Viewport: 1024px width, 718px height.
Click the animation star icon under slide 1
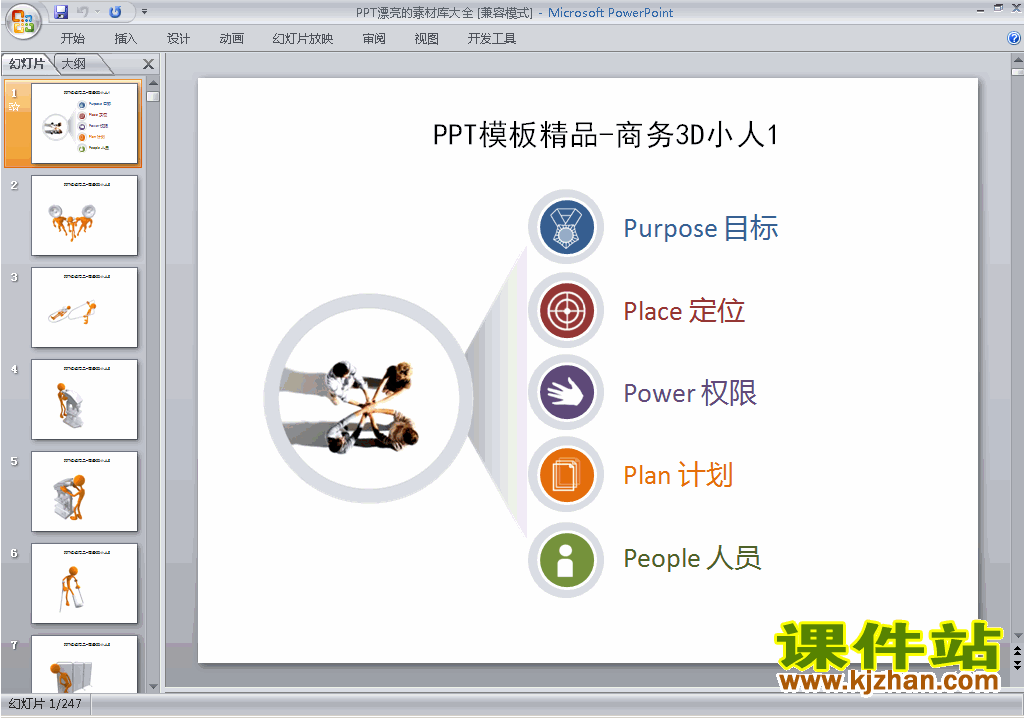[x=14, y=106]
